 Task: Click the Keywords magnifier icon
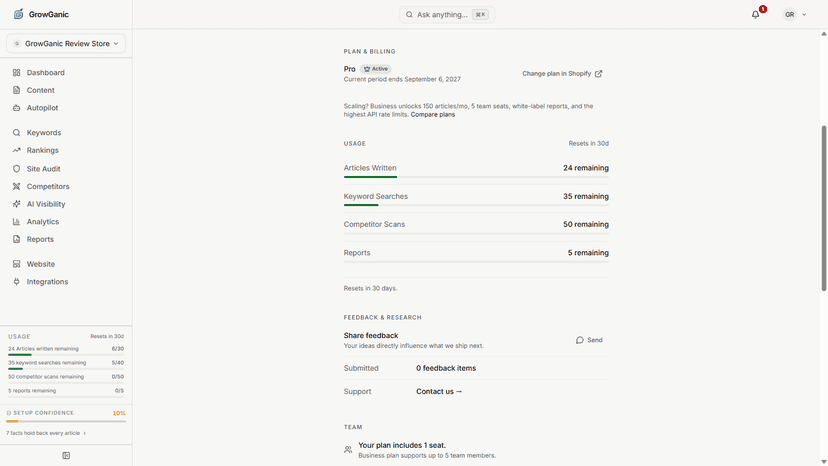(16, 133)
